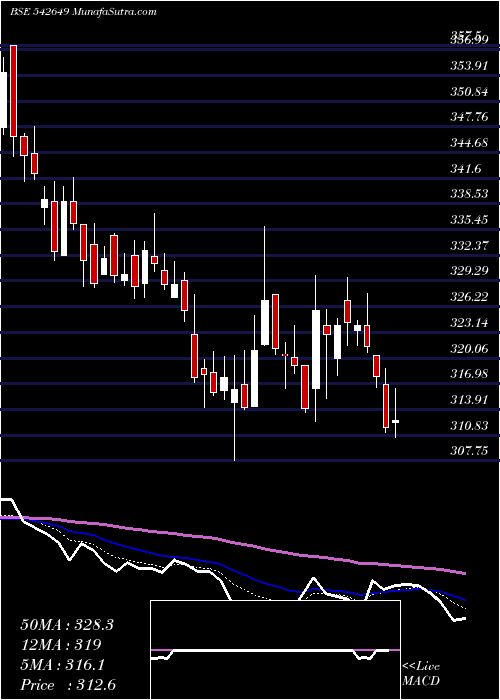Viewport: 500px width, 700px height.
Task: Click inside the Live MACD inset box
Action: tap(275, 650)
